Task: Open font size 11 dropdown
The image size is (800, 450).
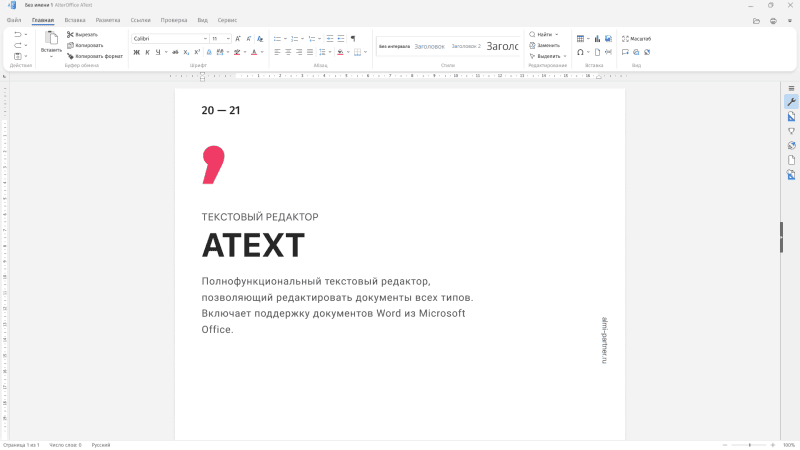Action: click(228, 39)
